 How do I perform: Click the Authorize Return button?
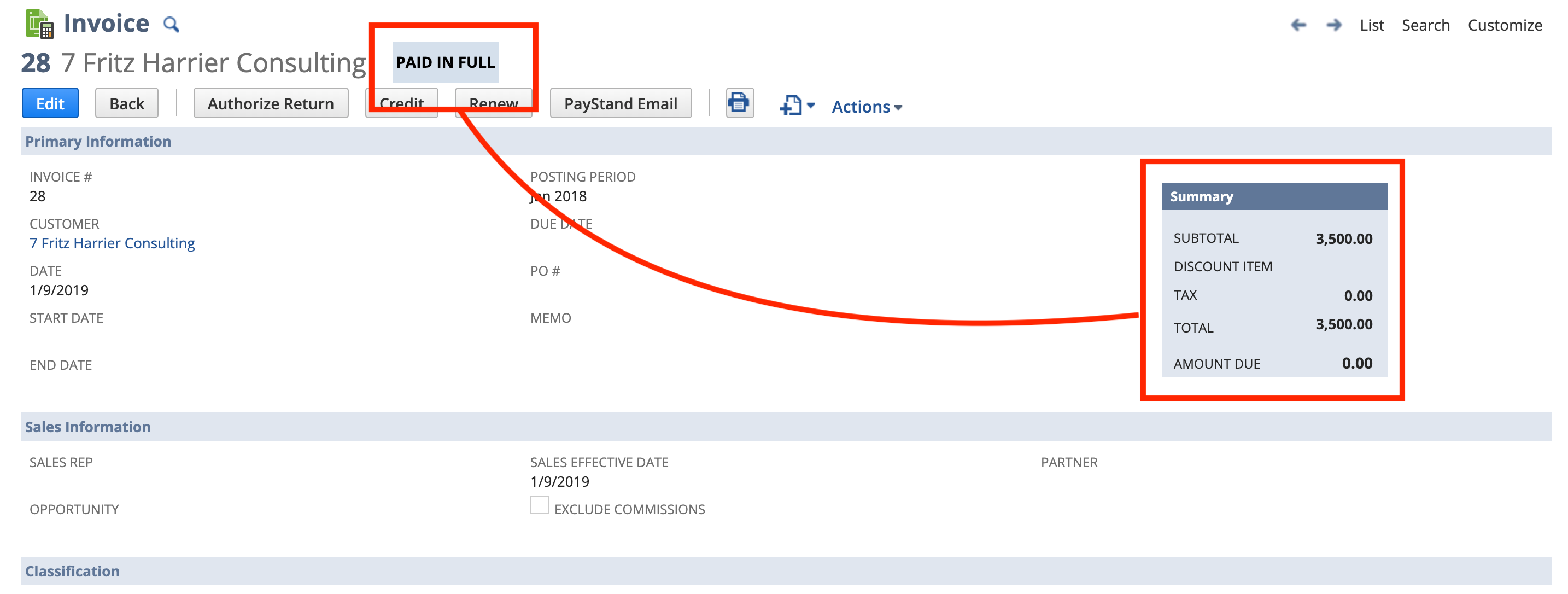[270, 103]
